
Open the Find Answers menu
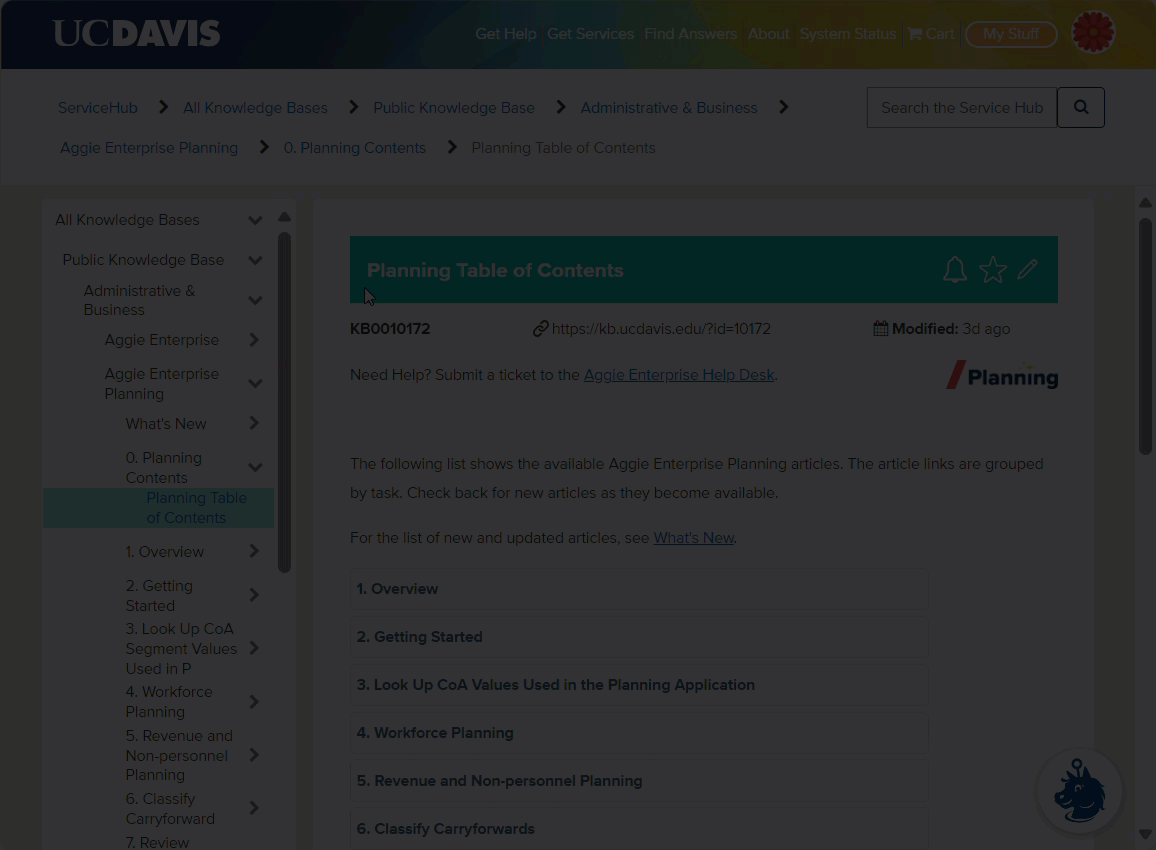point(691,34)
